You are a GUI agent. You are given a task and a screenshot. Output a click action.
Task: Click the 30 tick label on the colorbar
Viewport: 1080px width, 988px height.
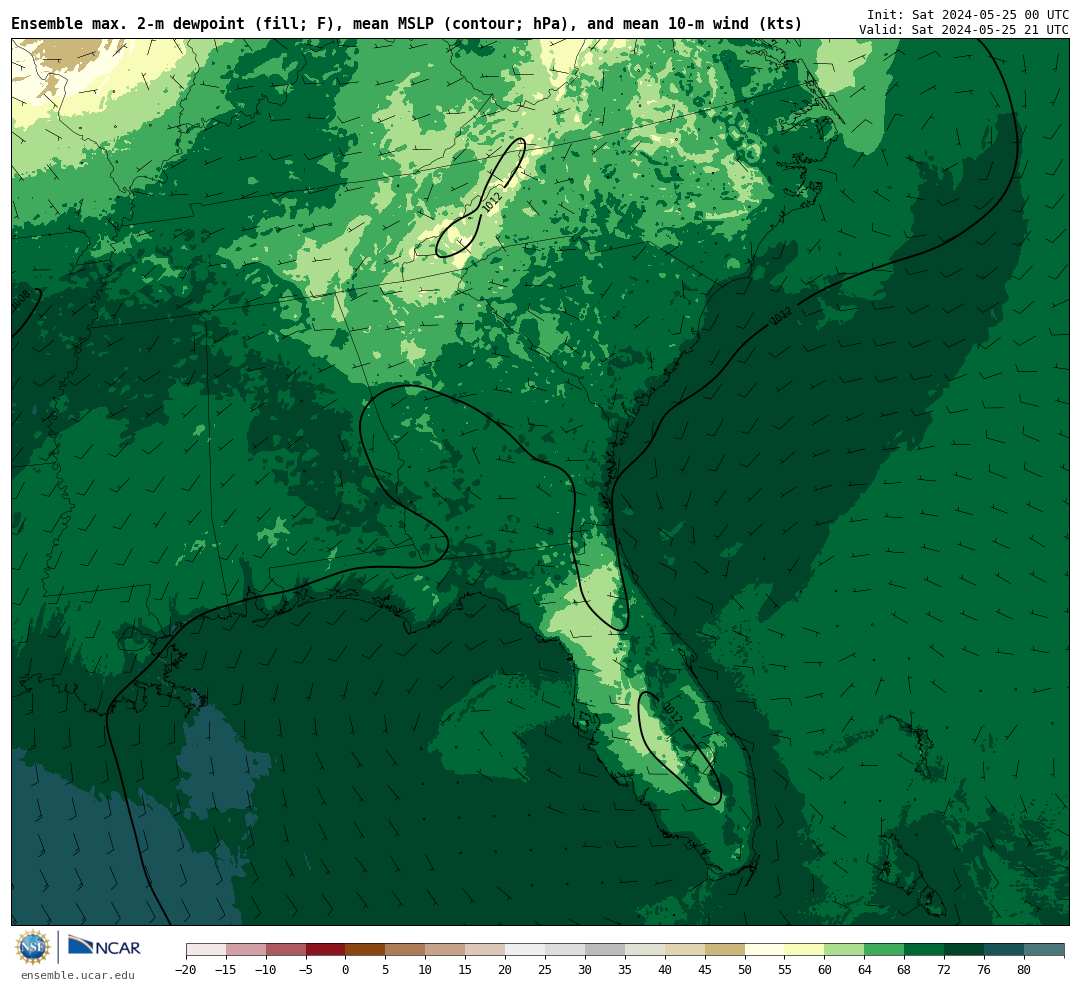[585, 969]
